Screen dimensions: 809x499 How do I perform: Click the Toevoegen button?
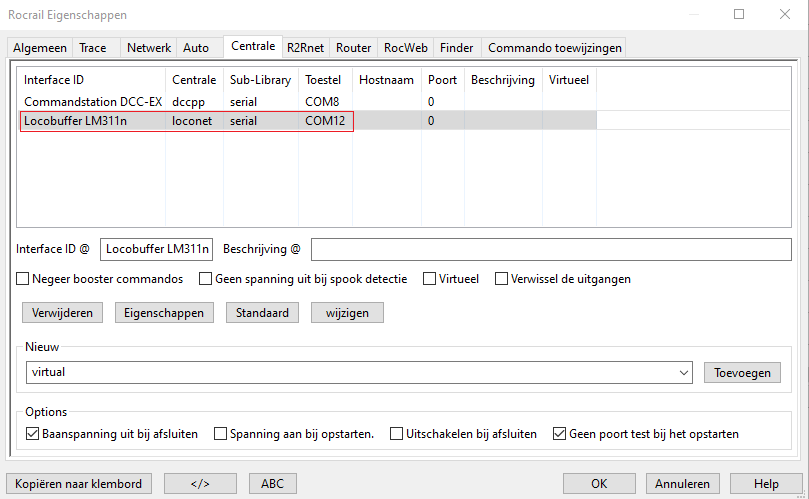741,372
